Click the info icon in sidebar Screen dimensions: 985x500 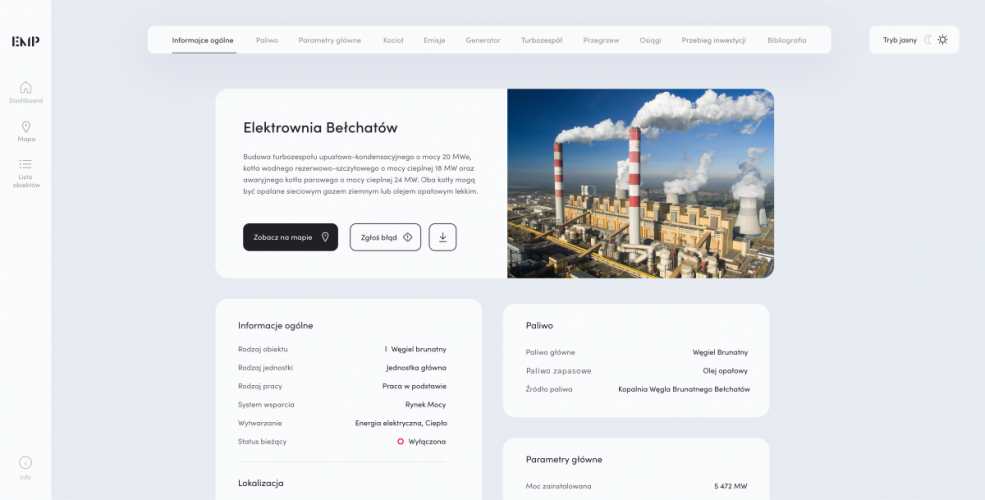point(25,463)
